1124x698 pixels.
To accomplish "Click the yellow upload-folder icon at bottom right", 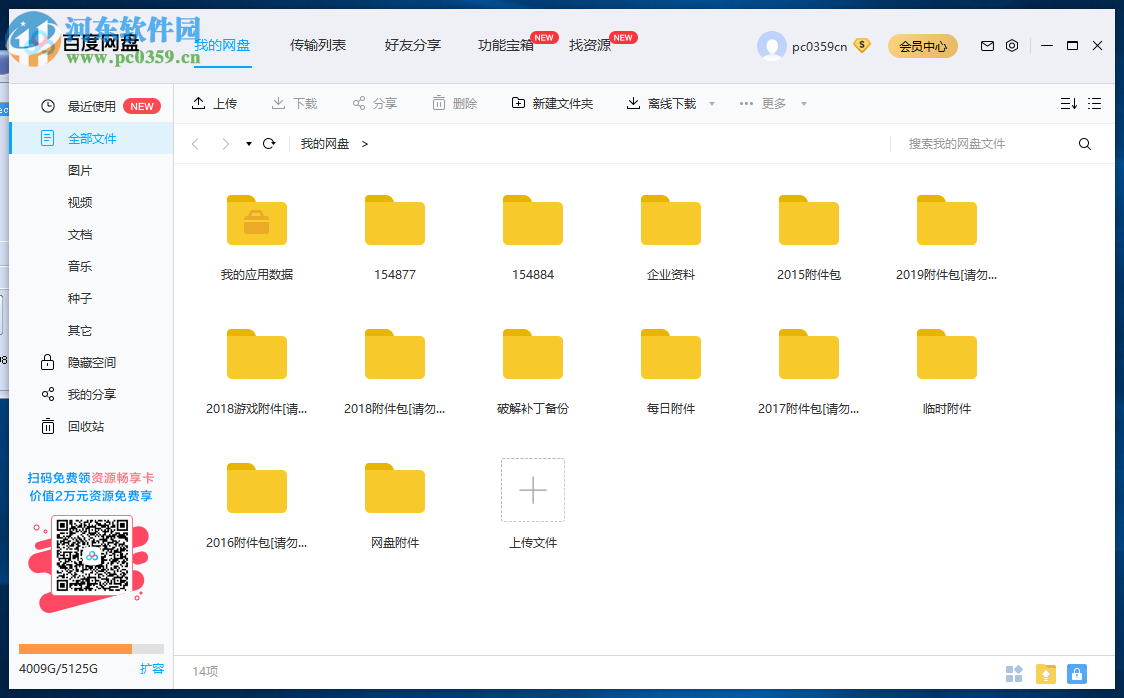I will (1046, 674).
